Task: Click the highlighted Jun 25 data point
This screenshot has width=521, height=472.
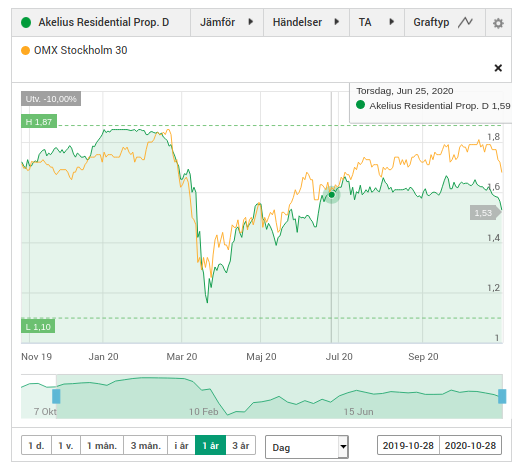Action: click(332, 195)
